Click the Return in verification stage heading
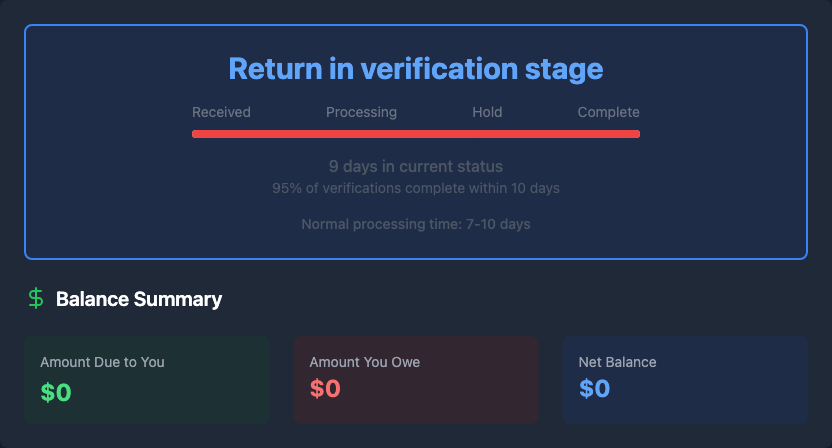 (x=415, y=68)
